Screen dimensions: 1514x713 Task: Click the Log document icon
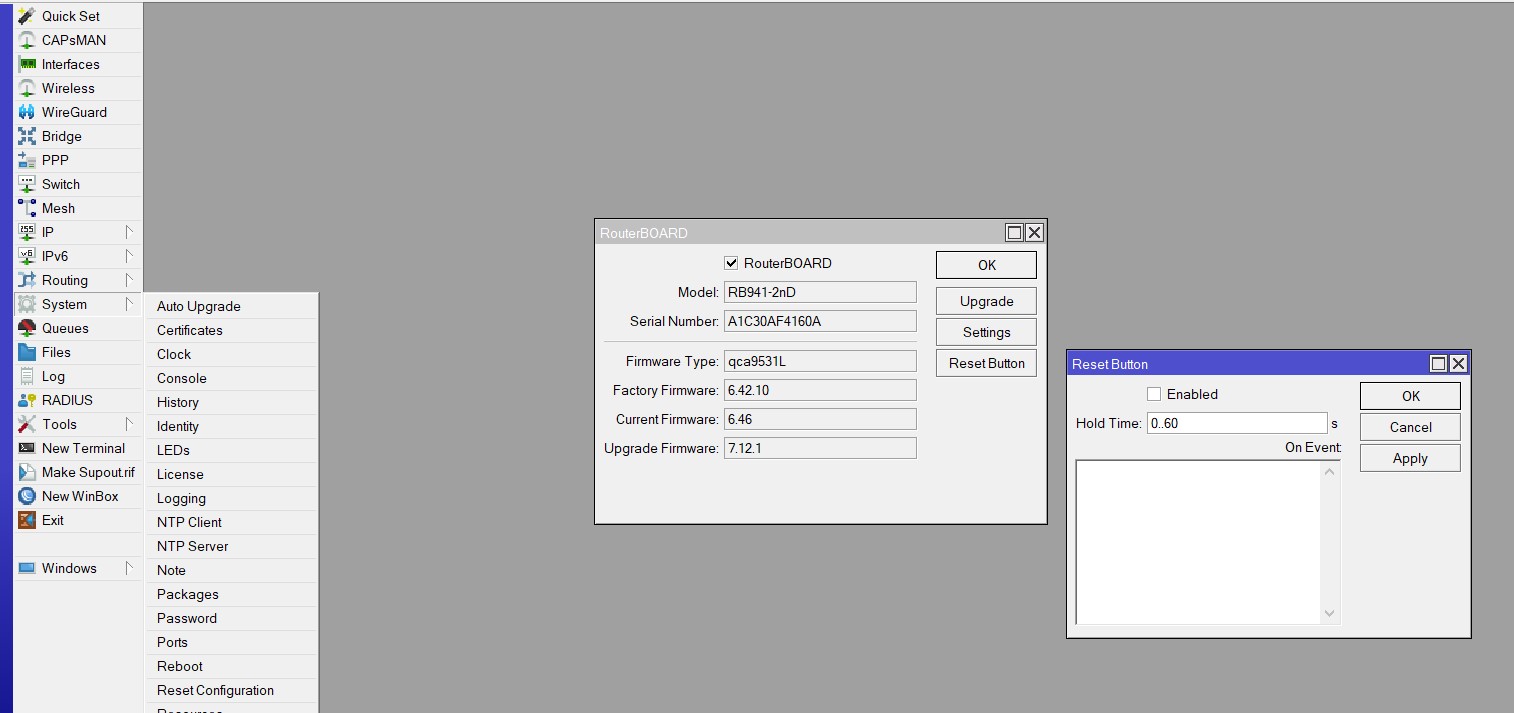27,376
